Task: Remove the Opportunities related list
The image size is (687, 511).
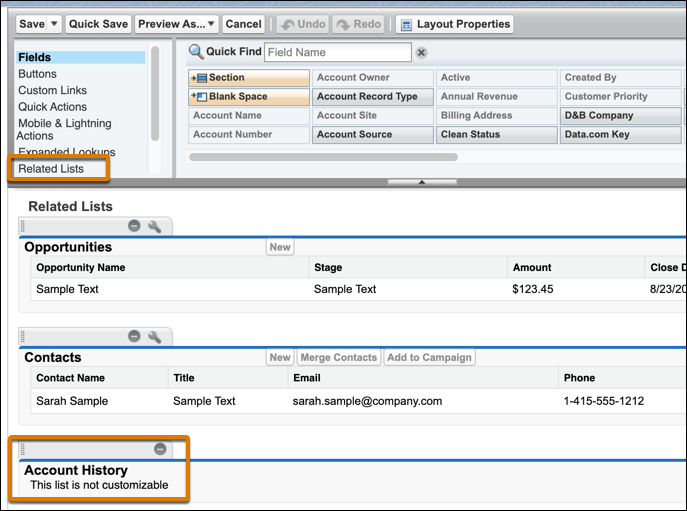Action: (x=134, y=226)
